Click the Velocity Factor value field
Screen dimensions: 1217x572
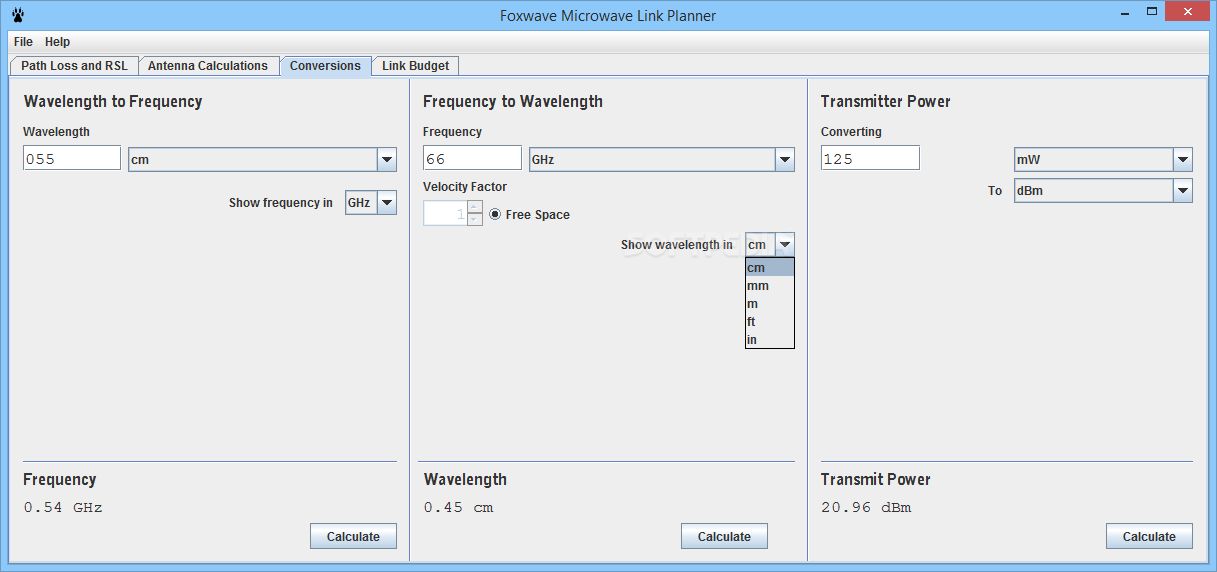tap(445, 214)
